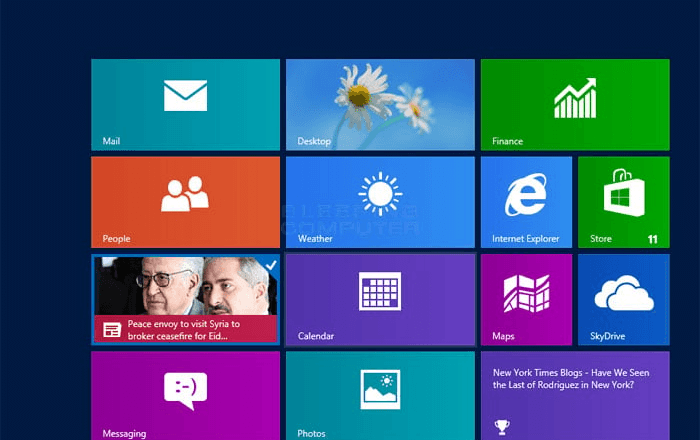The height and width of the screenshot is (440, 700).
Task: Open the Weather sun icon
Action: click(380, 194)
